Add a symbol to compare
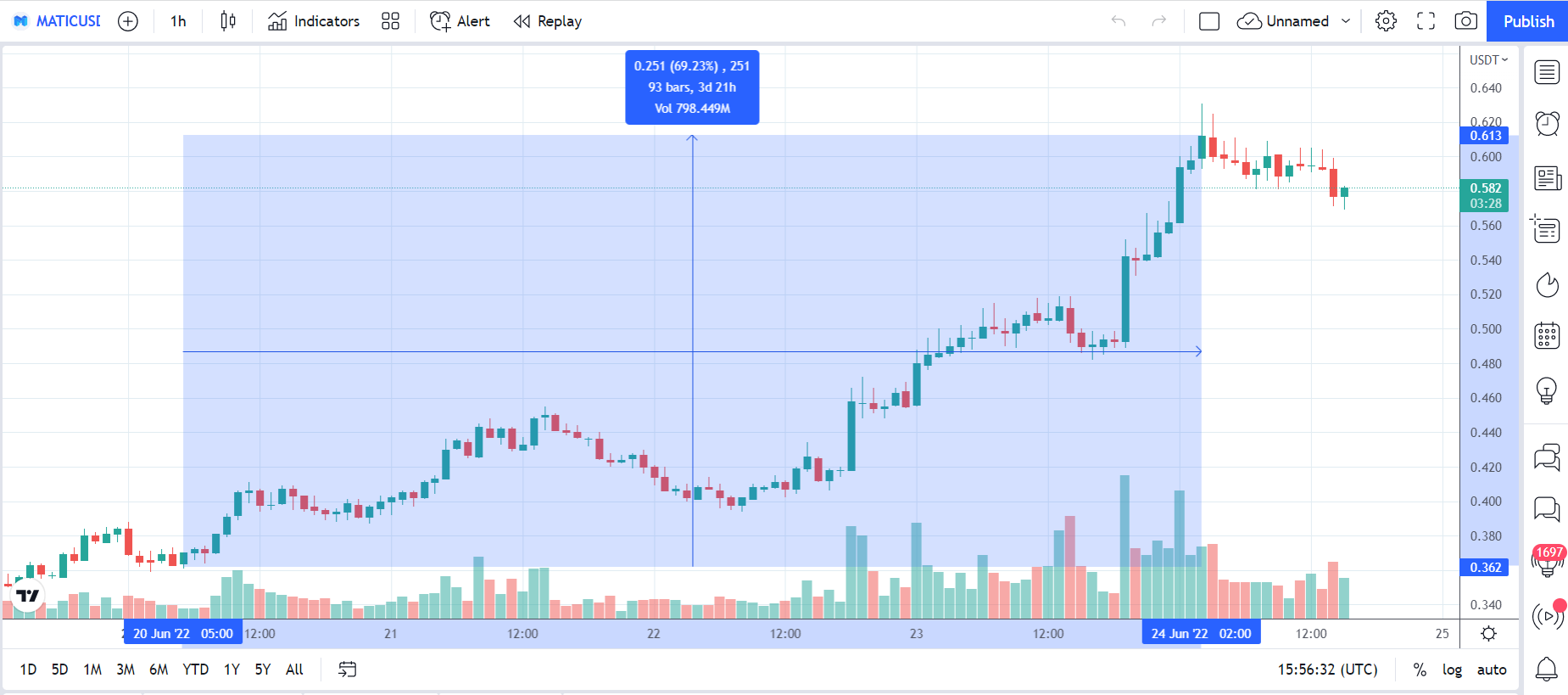 [128, 21]
